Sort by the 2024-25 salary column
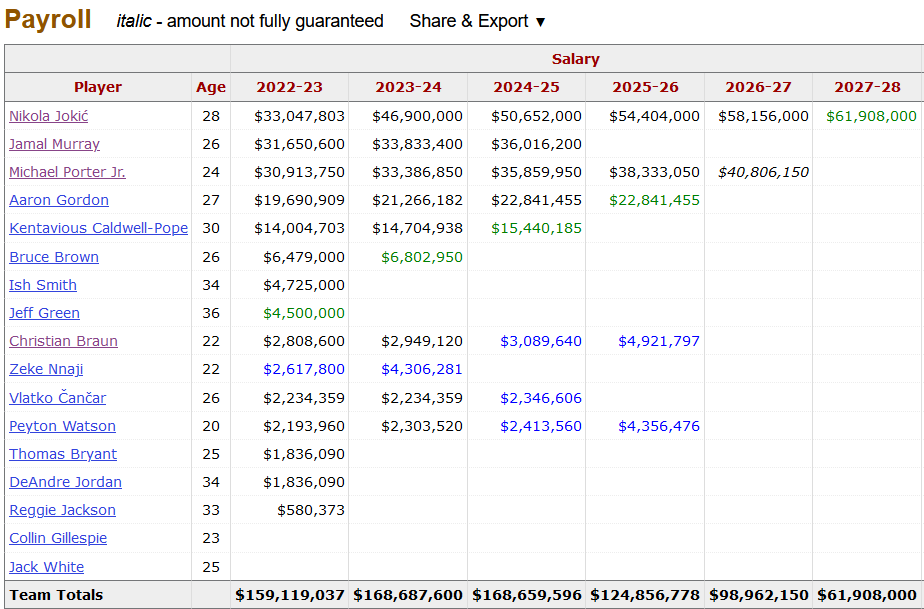This screenshot has width=924, height=609. (x=526, y=87)
